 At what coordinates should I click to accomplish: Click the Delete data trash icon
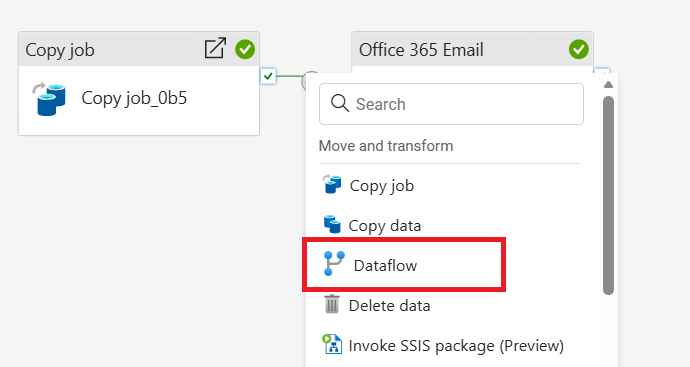(332, 304)
